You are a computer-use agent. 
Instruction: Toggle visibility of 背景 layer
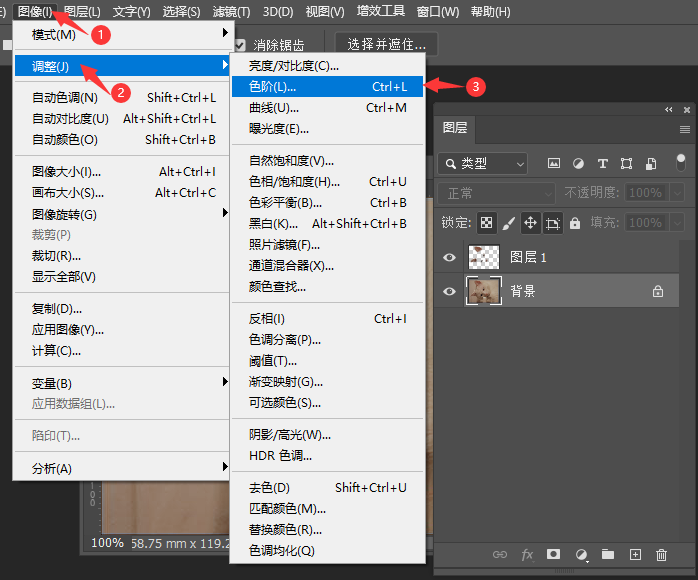(450, 291)
